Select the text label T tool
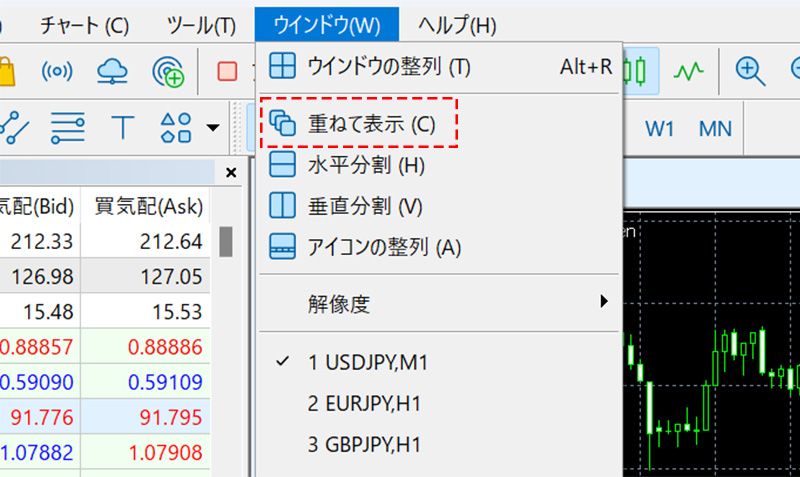 (122, 127)
